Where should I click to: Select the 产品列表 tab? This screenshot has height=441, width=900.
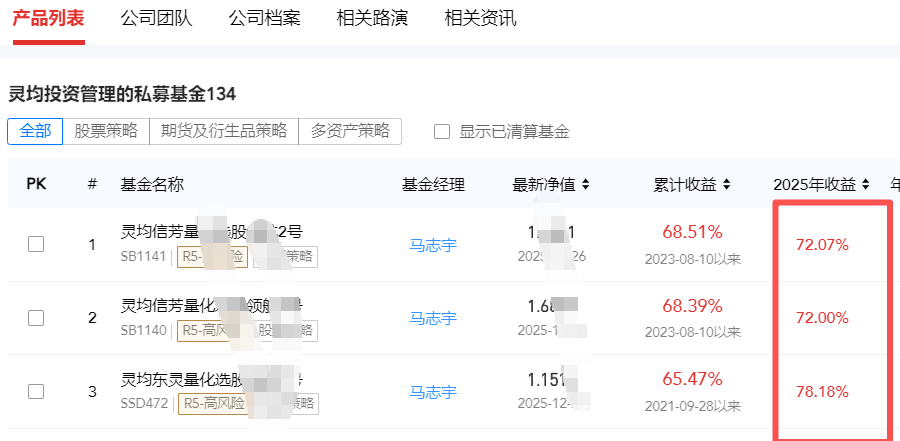coord(48,19)
